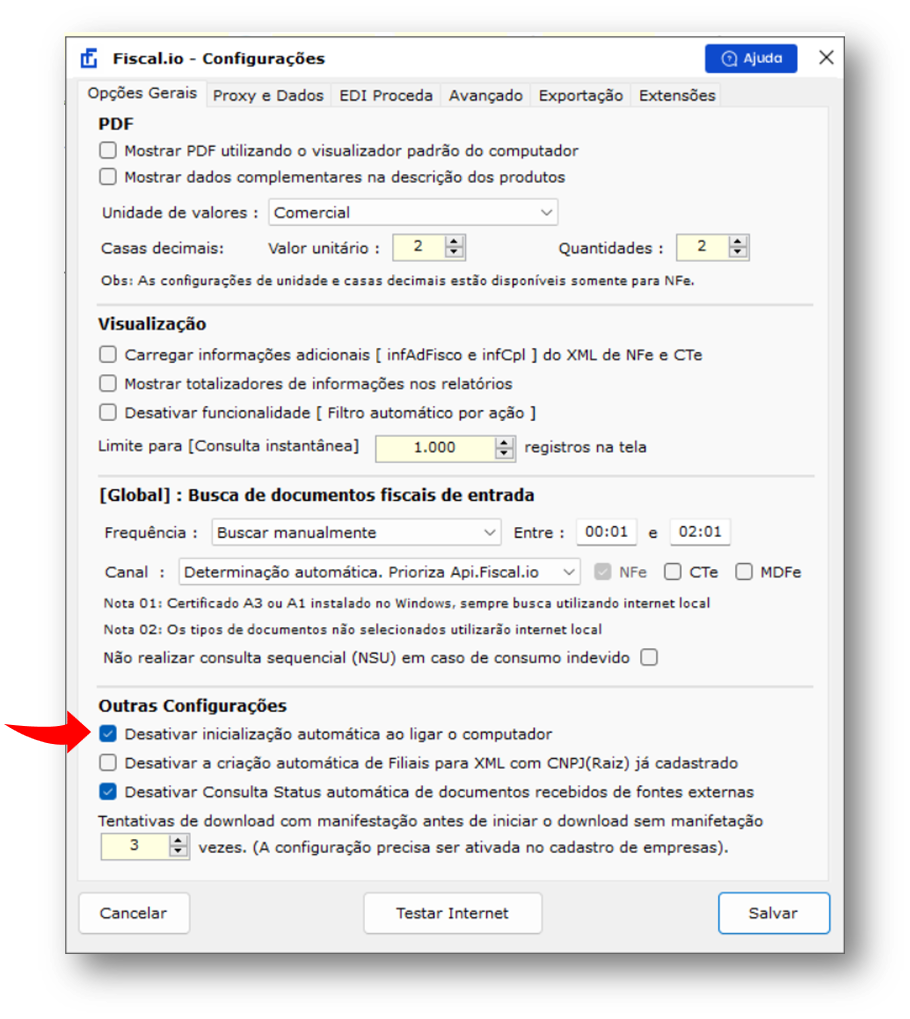
Task: Decrease Quantidades decimal places
Action: click(738, 253)
